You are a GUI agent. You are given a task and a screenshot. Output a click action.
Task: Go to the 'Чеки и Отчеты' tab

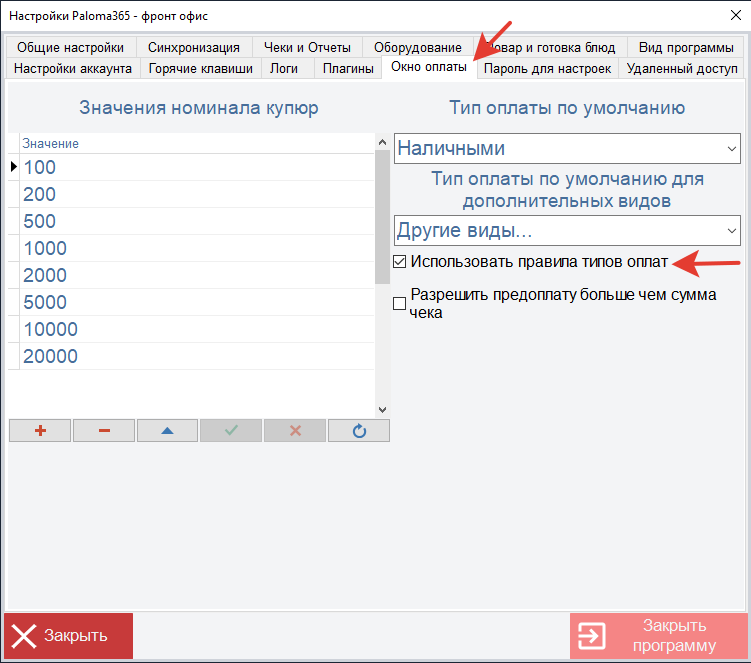[x=307, y=47]
